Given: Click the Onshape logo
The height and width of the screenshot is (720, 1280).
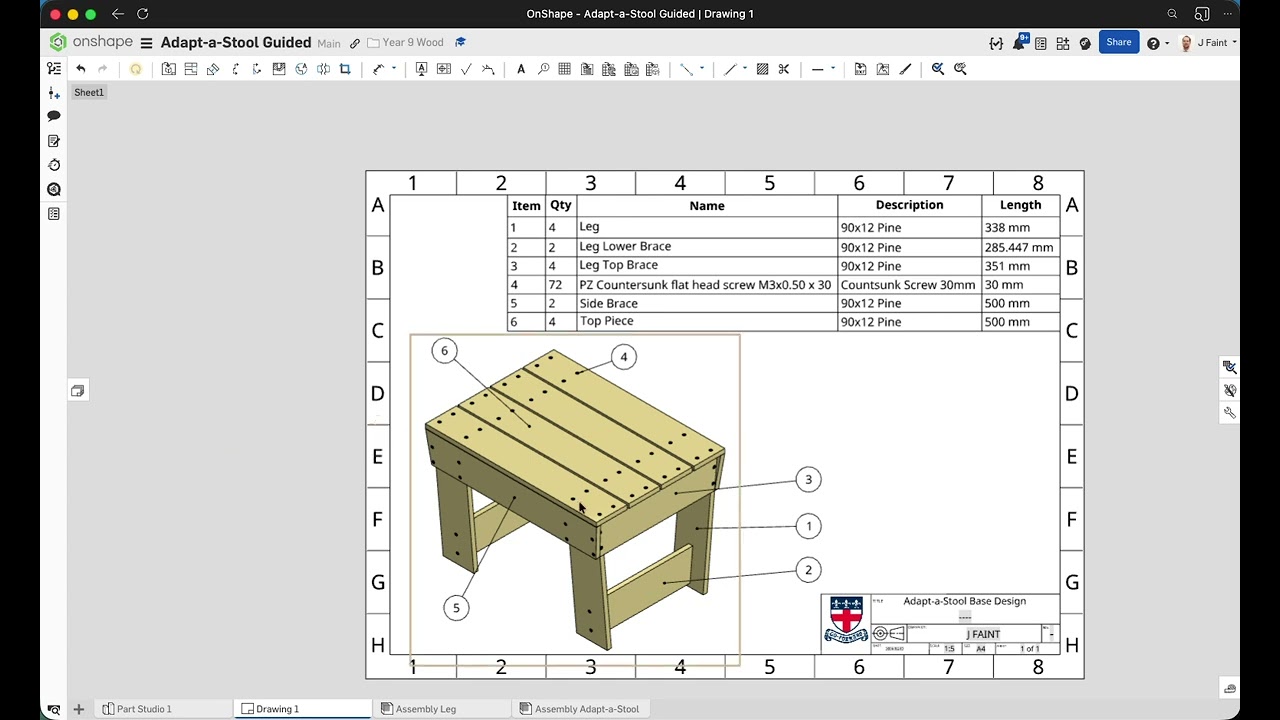Looking at the screenshot, I should pyautogui.click(x=91, y=42).
